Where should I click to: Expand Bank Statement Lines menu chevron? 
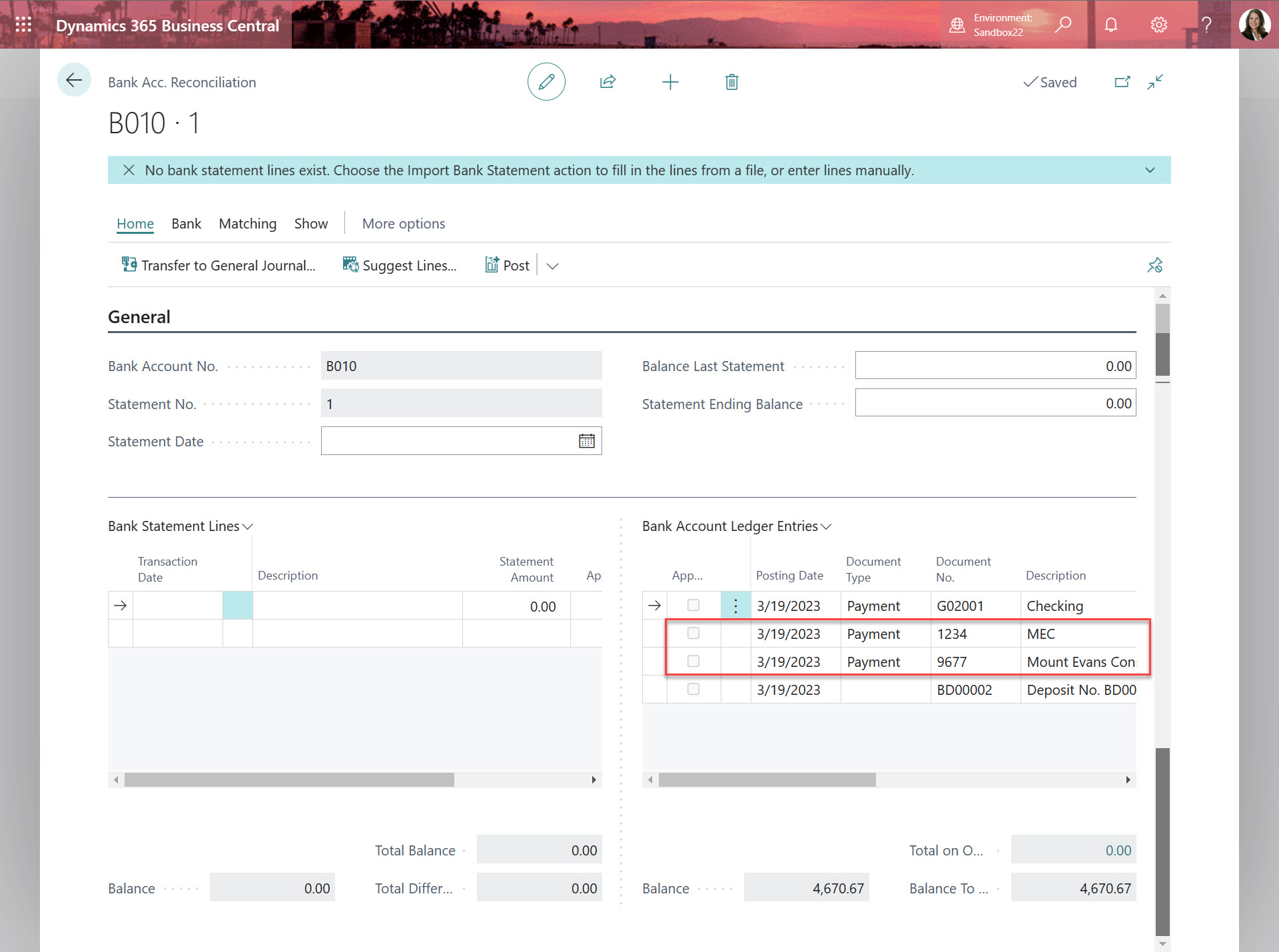pyautogui.click(x=248, y=526)
